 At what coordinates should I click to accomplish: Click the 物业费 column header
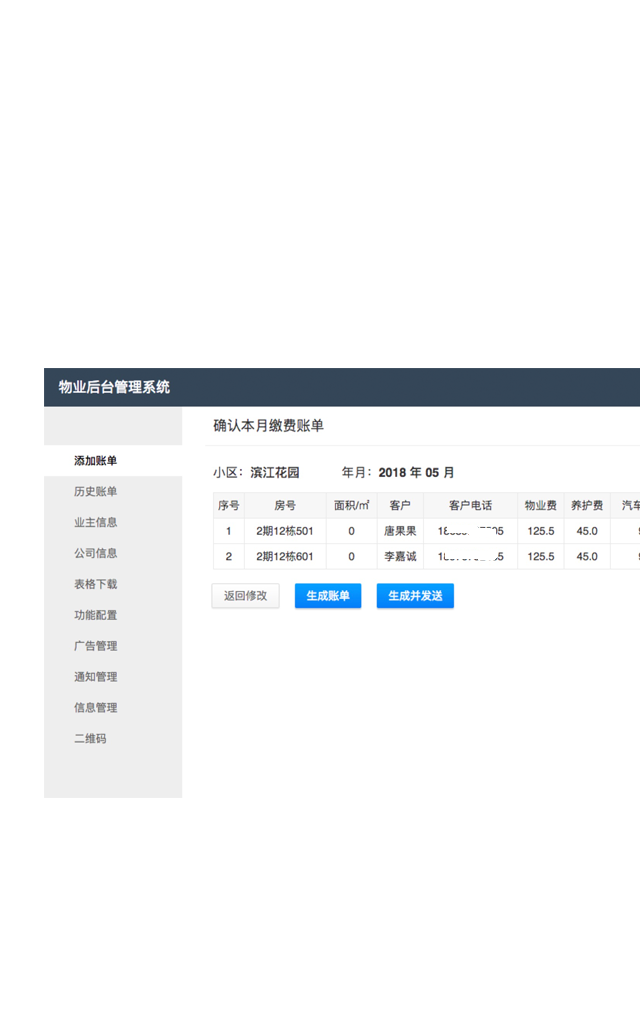[540, 506]
